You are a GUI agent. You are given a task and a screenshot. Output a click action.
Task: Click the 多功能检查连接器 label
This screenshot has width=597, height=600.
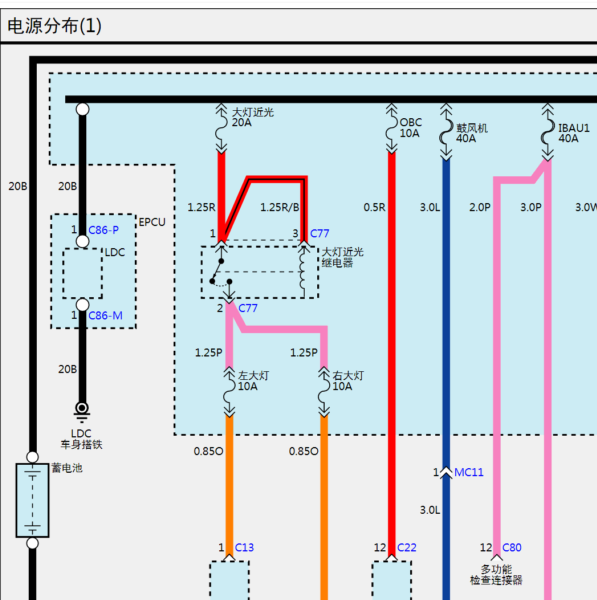click(x=496, y=574)
